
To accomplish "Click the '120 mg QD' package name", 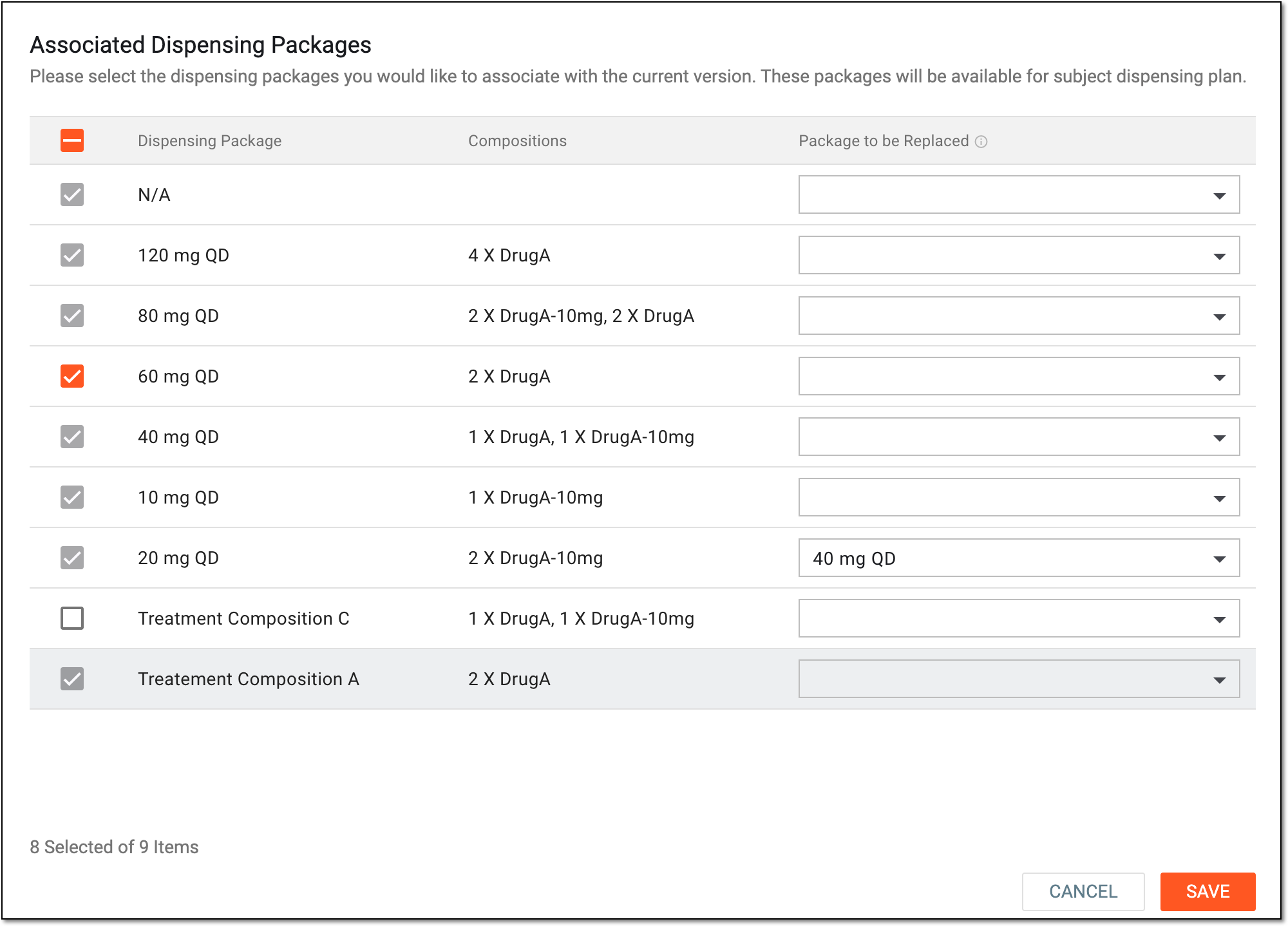I will click(x=184, y=256).
